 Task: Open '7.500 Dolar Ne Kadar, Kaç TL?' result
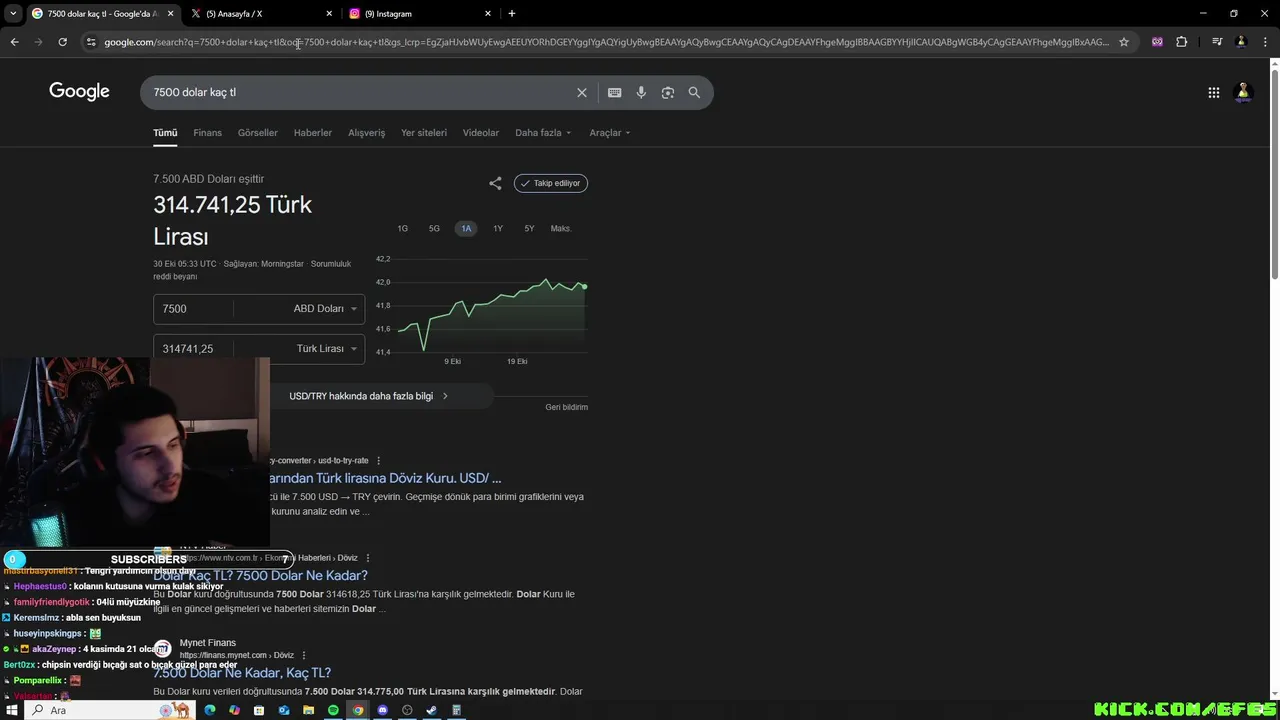point(242,673)
